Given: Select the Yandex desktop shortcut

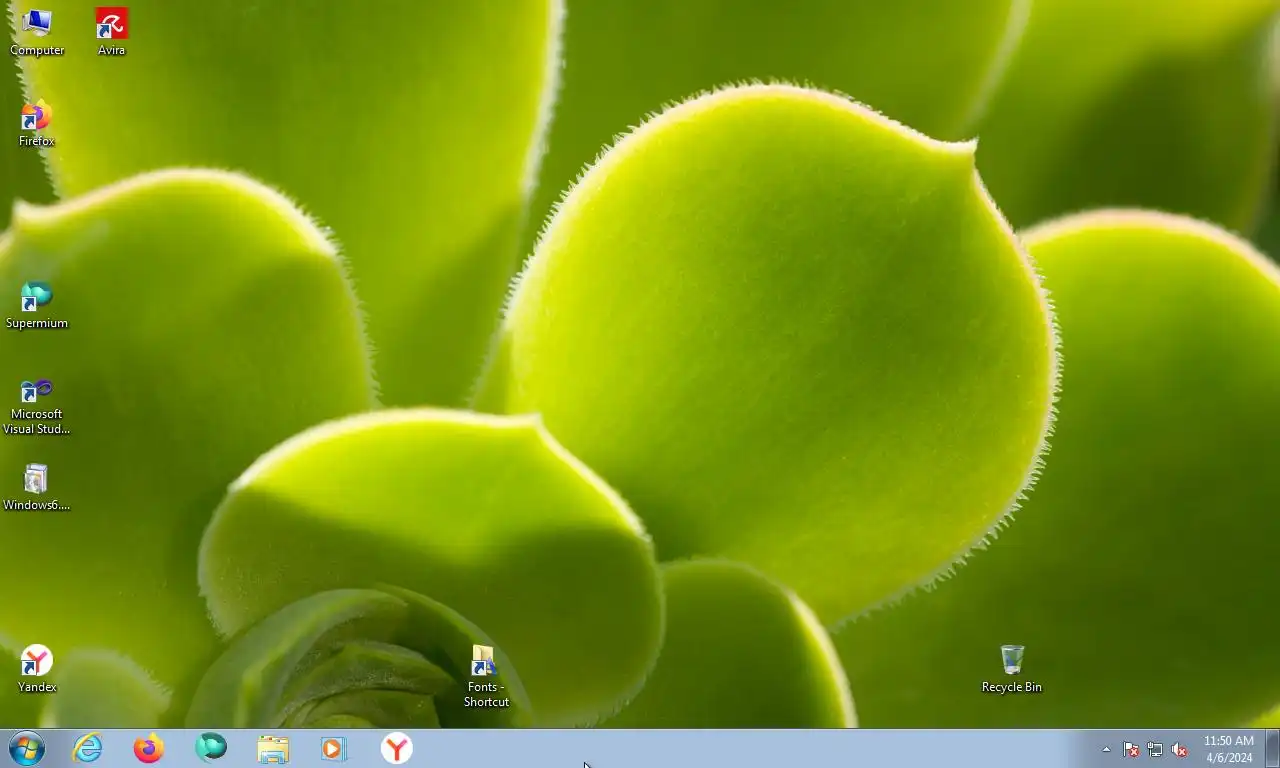Looking at the screenshot, I should click(37, 669).
